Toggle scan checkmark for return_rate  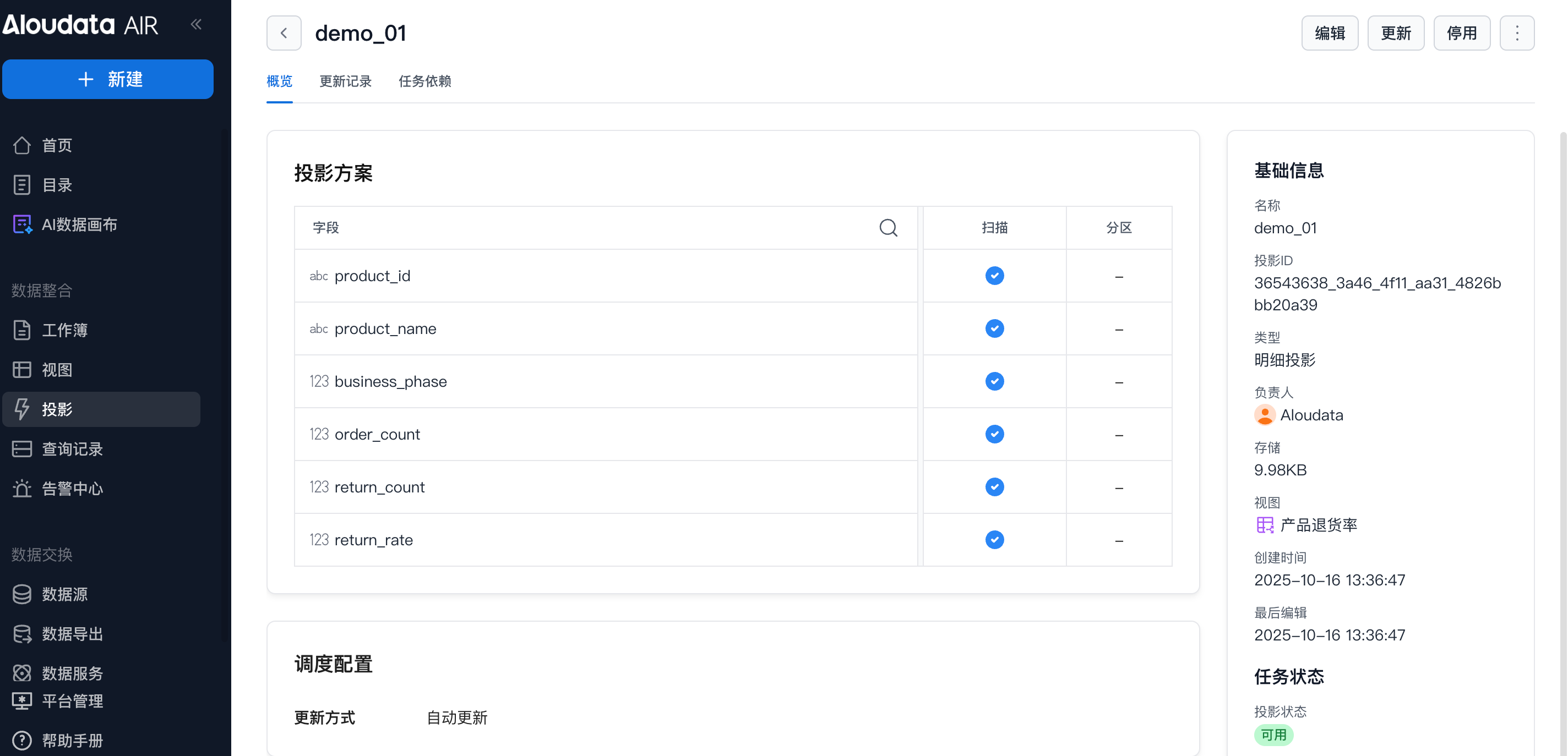click(994, 539)
